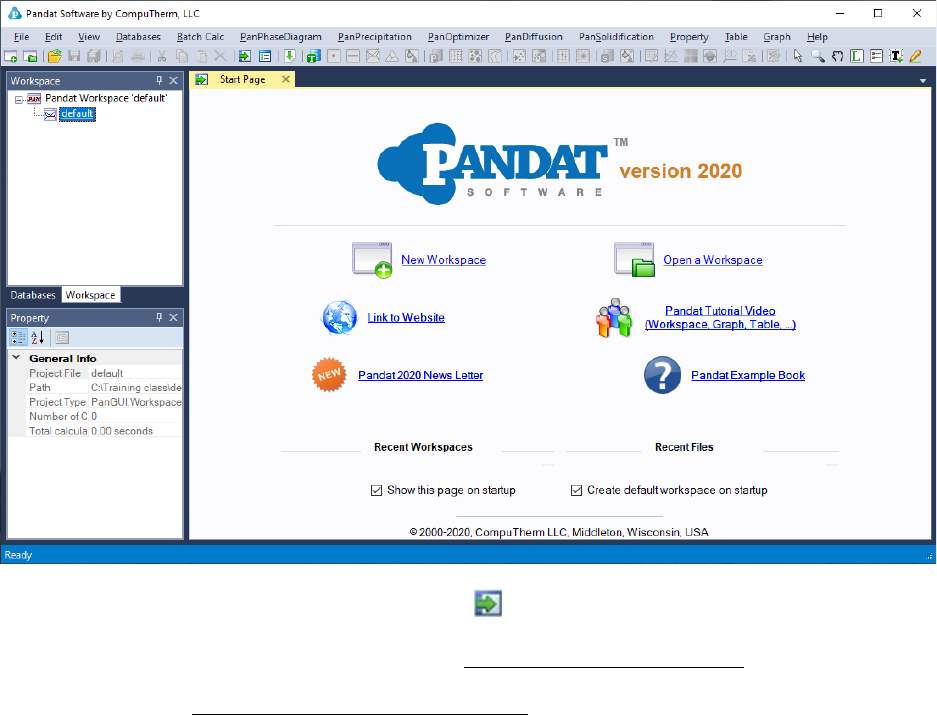
Task: Uncheck Show this page on startup
Action: (376, 491)
